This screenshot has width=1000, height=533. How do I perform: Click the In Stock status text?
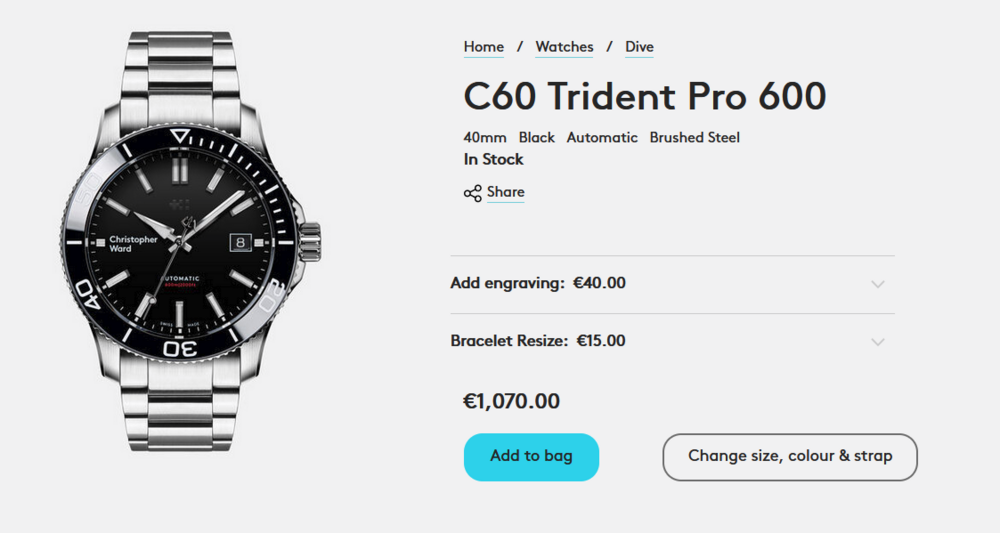pyautogui.click(x=493, y=159)
